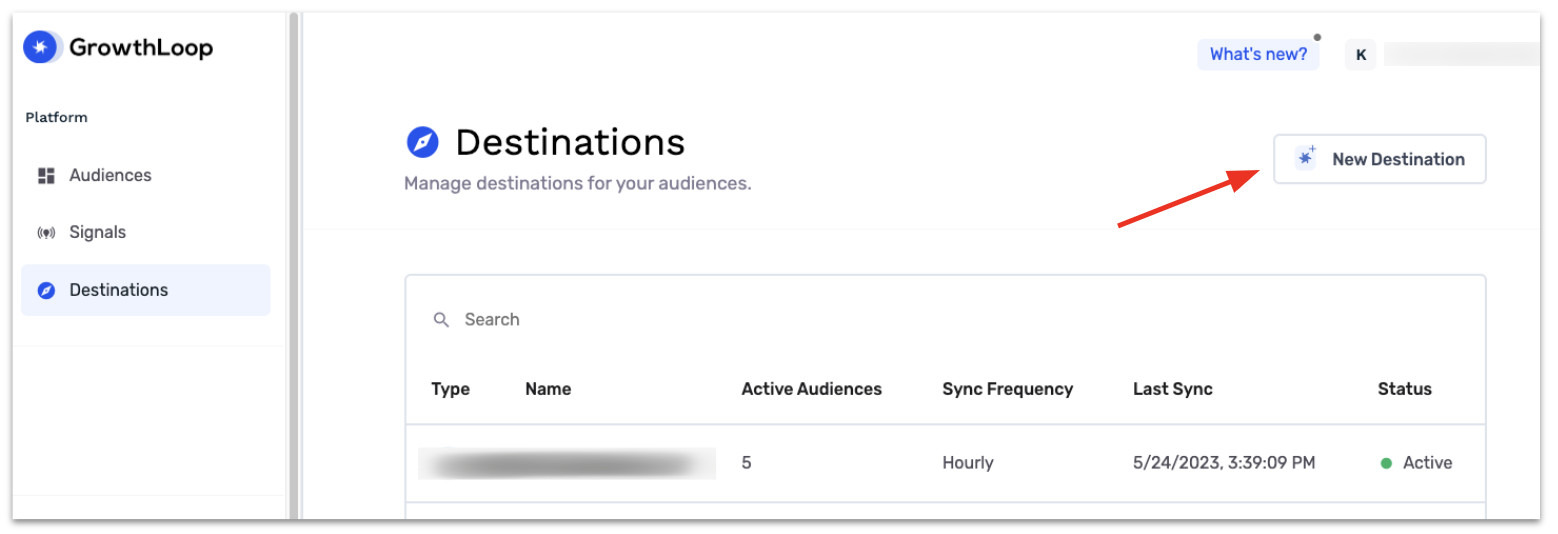Click the Active status cell
This screenshot has height=534, width=1558.
(1416, 463)
